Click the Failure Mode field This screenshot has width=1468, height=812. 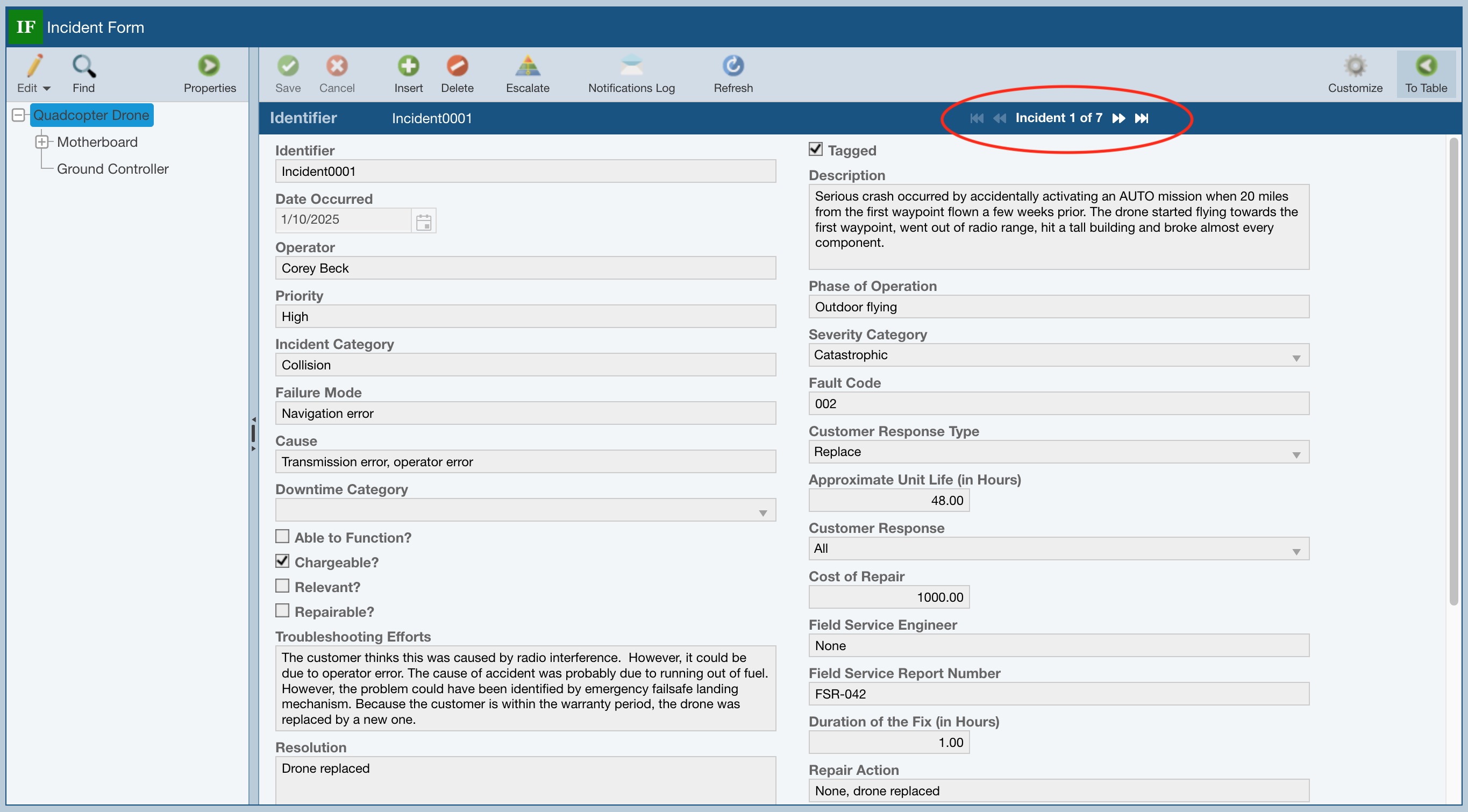(525, 413)
